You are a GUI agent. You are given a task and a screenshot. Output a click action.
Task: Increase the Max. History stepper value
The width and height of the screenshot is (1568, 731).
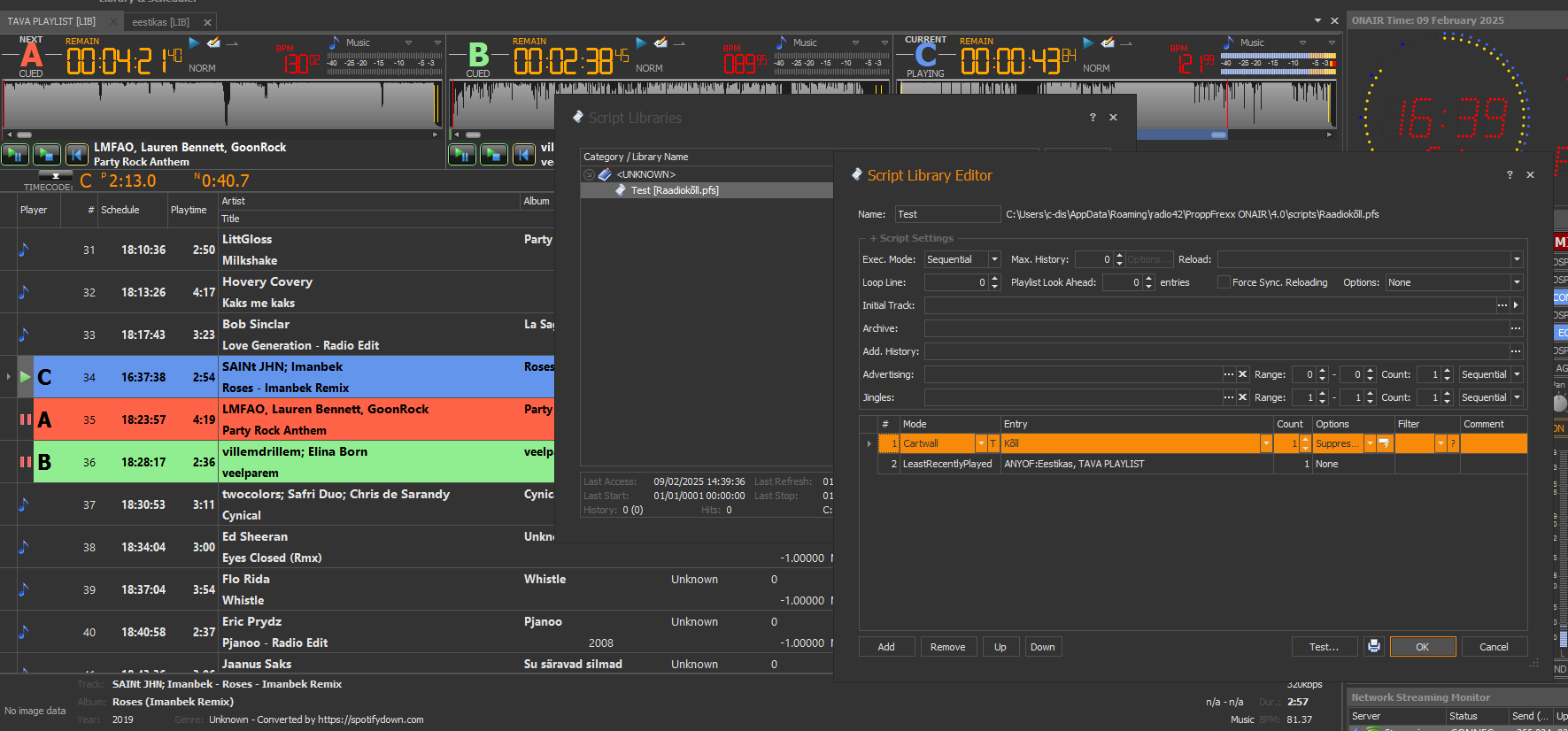coord(1119,256)
